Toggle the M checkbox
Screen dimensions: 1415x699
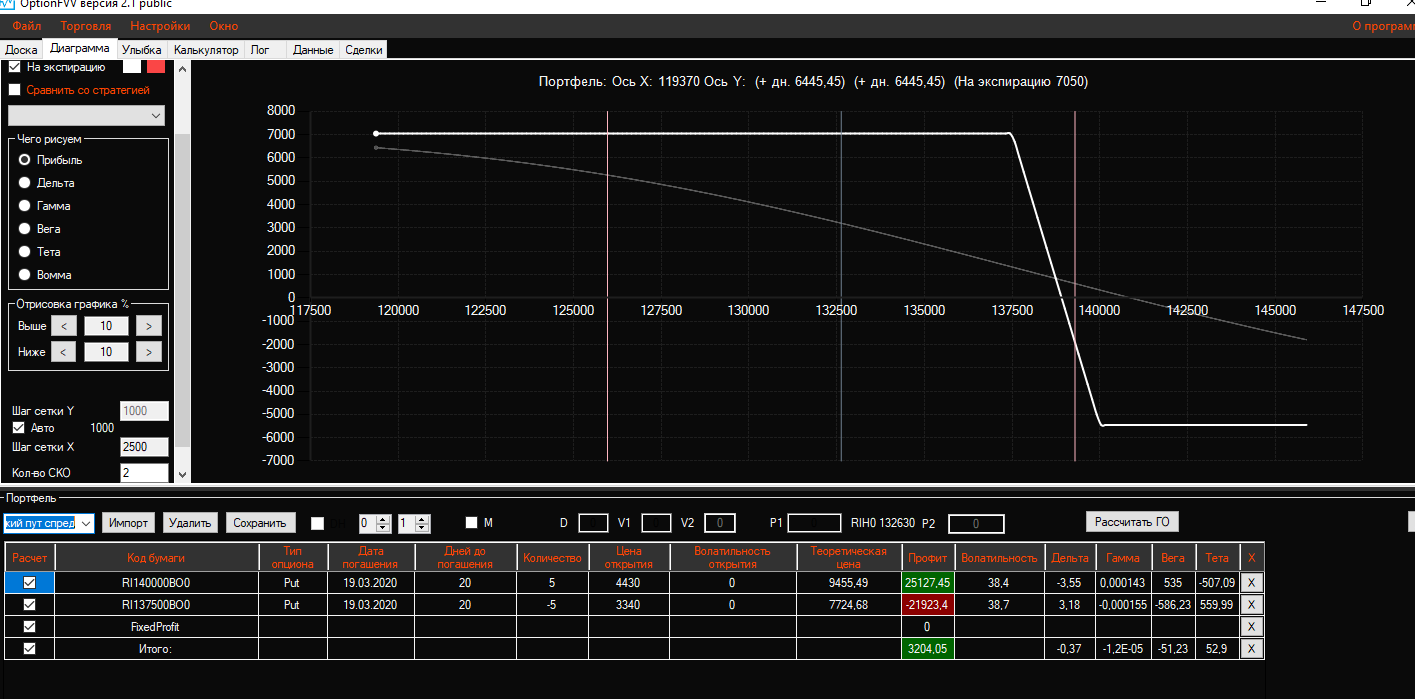click(472, 523)
